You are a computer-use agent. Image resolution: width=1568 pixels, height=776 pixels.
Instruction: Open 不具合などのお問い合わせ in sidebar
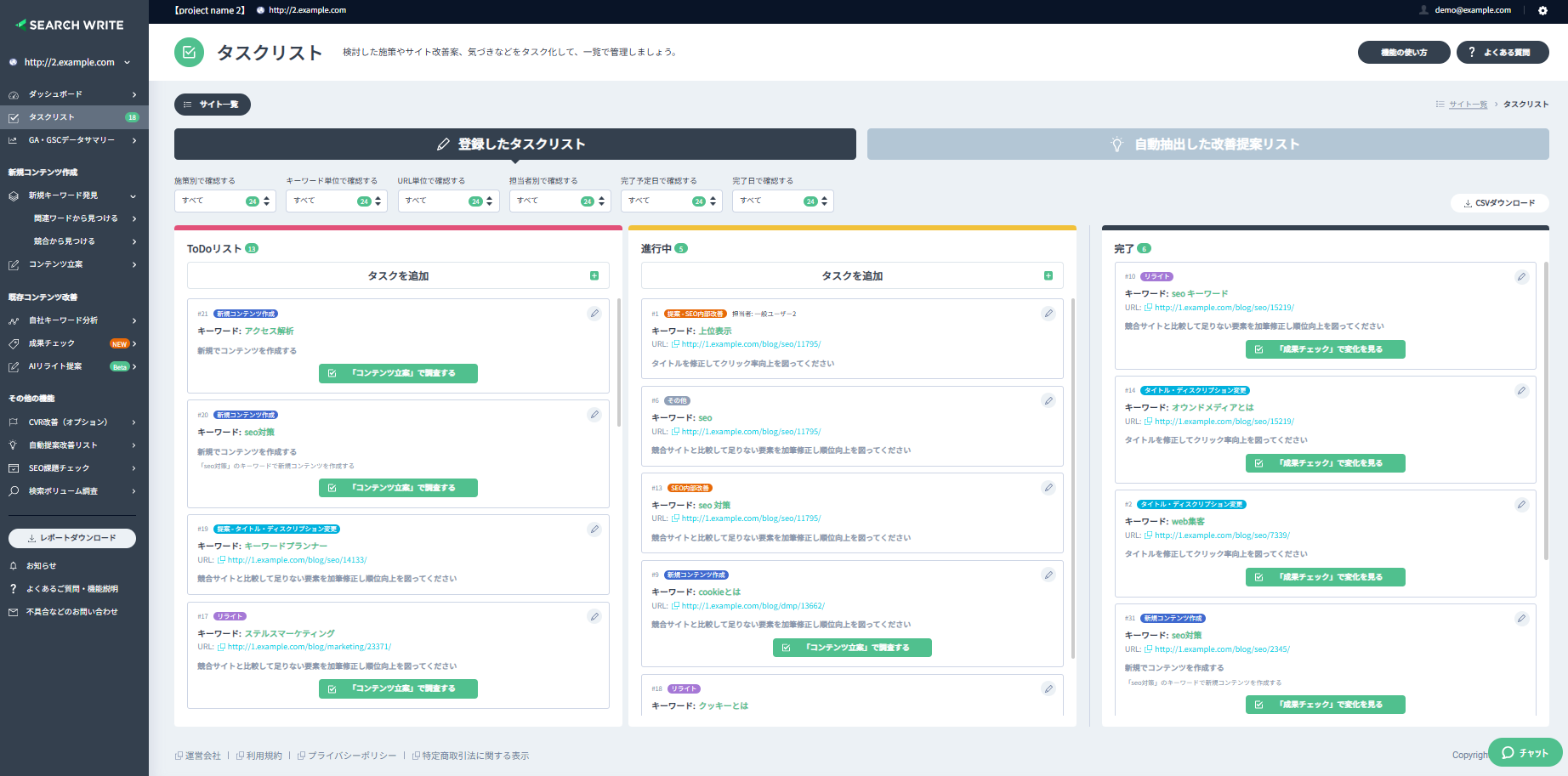72,611
